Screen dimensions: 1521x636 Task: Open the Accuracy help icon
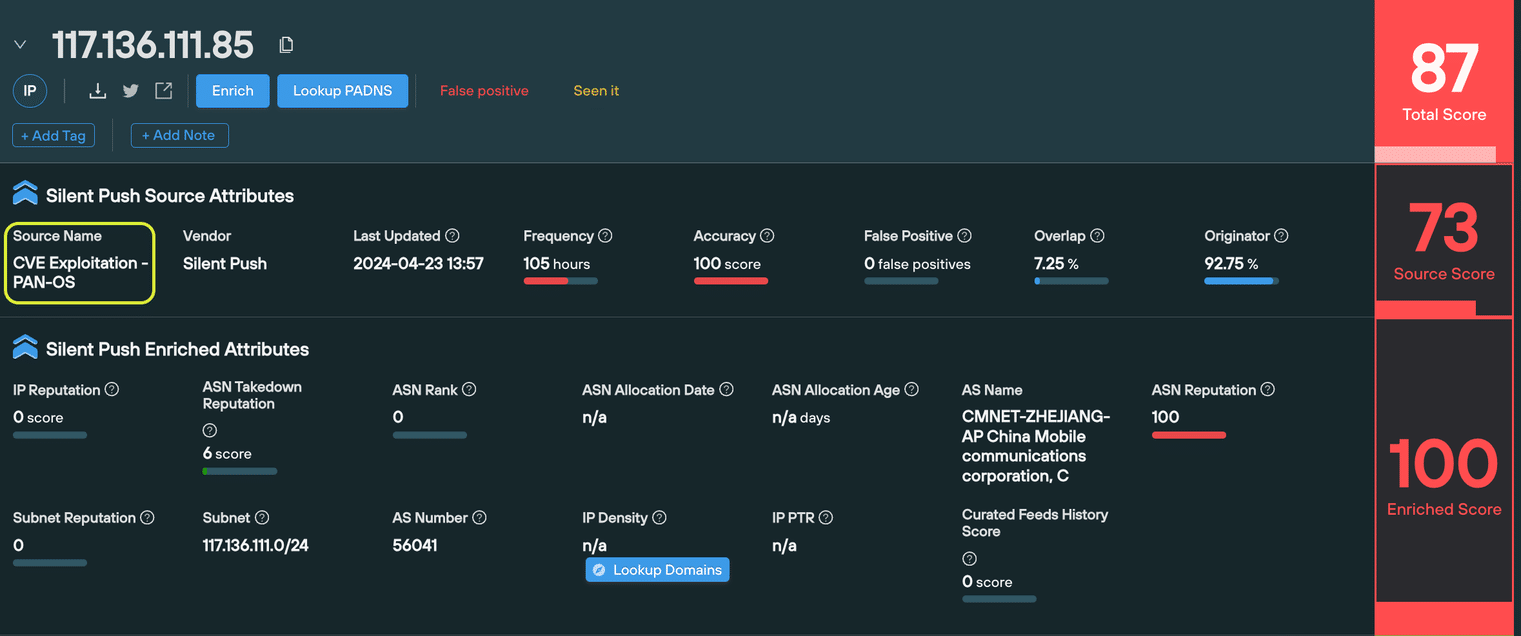pyautogui.click(x=767, y=236)
